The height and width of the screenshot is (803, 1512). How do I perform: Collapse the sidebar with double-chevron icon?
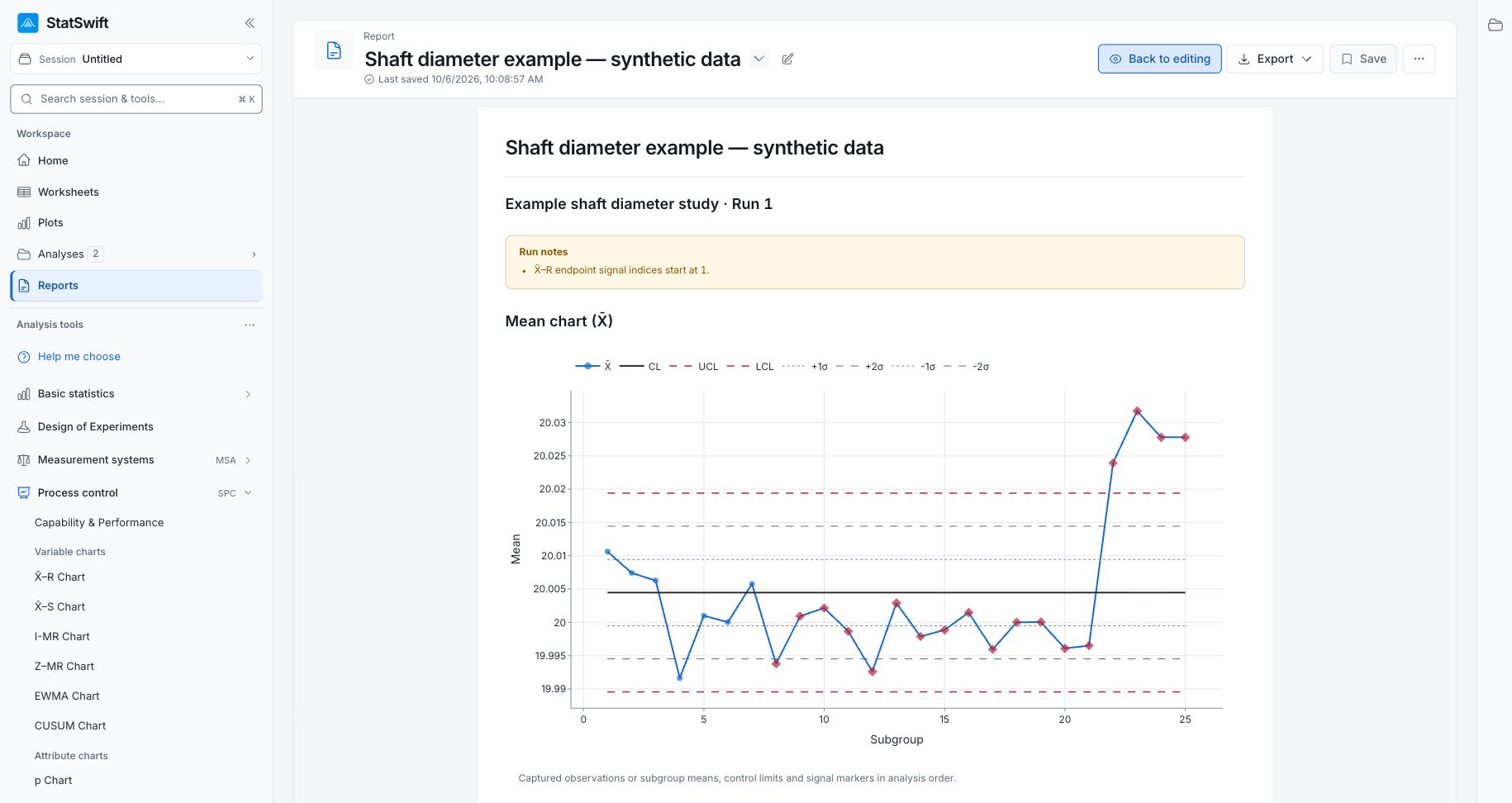pos(250,23)
